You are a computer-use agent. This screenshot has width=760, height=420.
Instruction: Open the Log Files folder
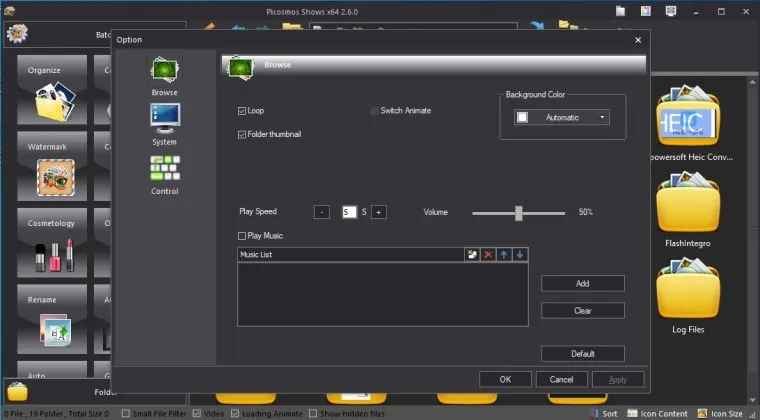(688, 289)
